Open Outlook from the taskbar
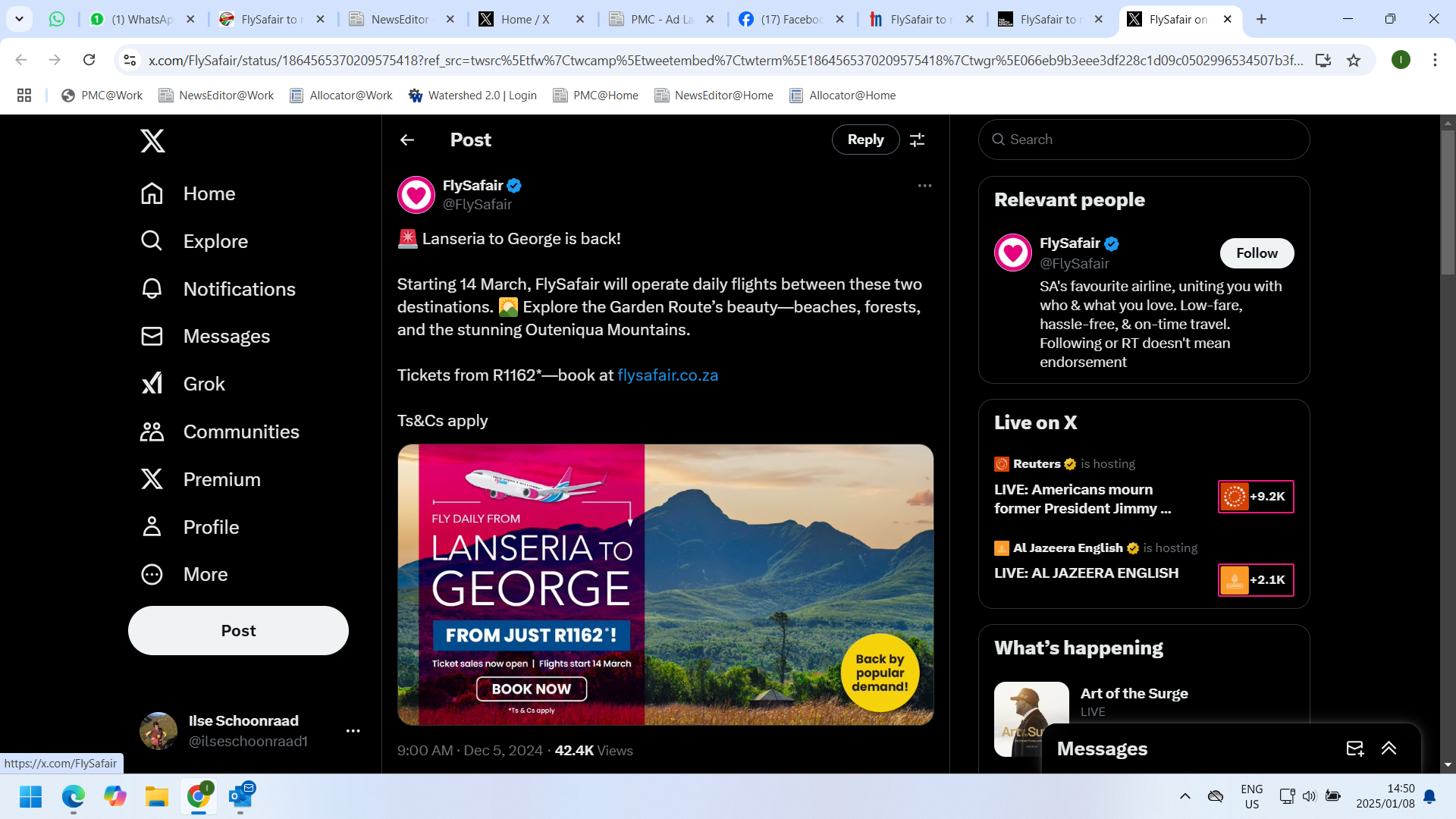 coord(241,796)
